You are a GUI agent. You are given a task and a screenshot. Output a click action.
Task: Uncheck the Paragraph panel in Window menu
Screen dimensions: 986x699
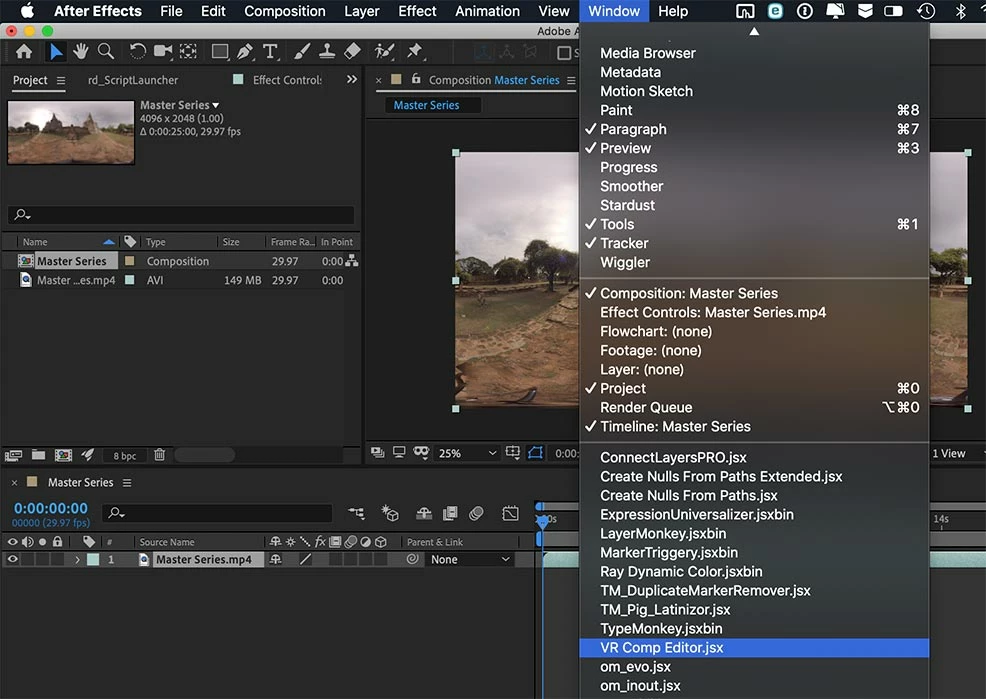click(x=754, y=129)
